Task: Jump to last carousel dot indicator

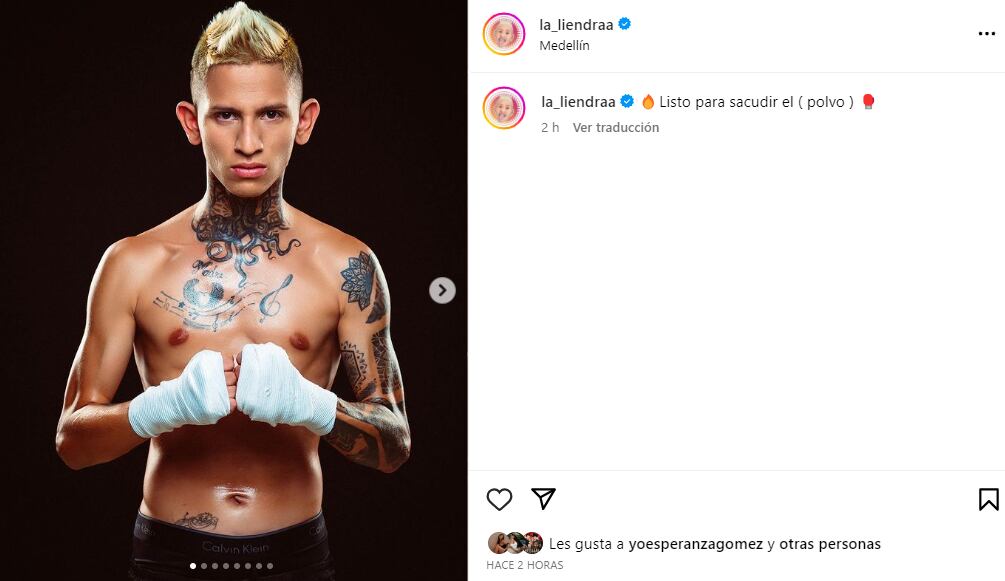Action: click(270, 566)
